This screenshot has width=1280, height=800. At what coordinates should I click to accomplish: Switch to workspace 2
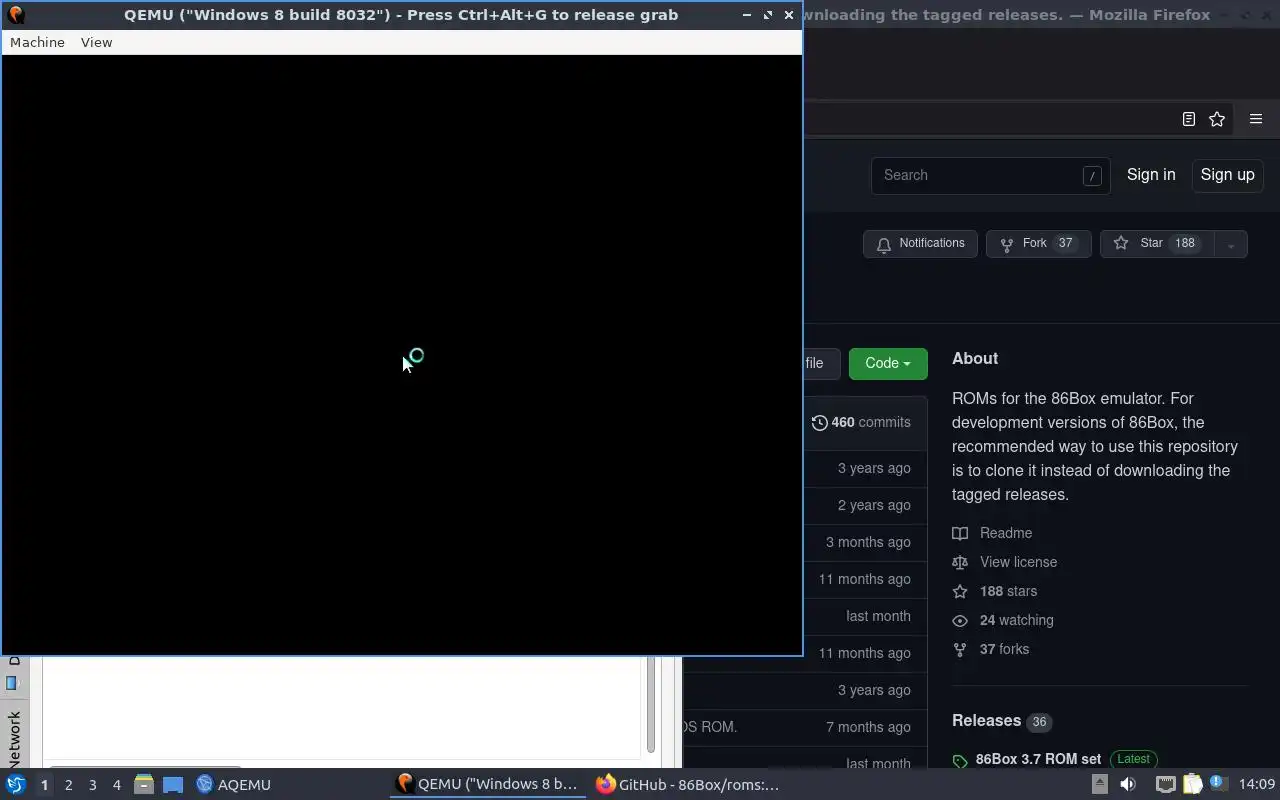point(68,785)
